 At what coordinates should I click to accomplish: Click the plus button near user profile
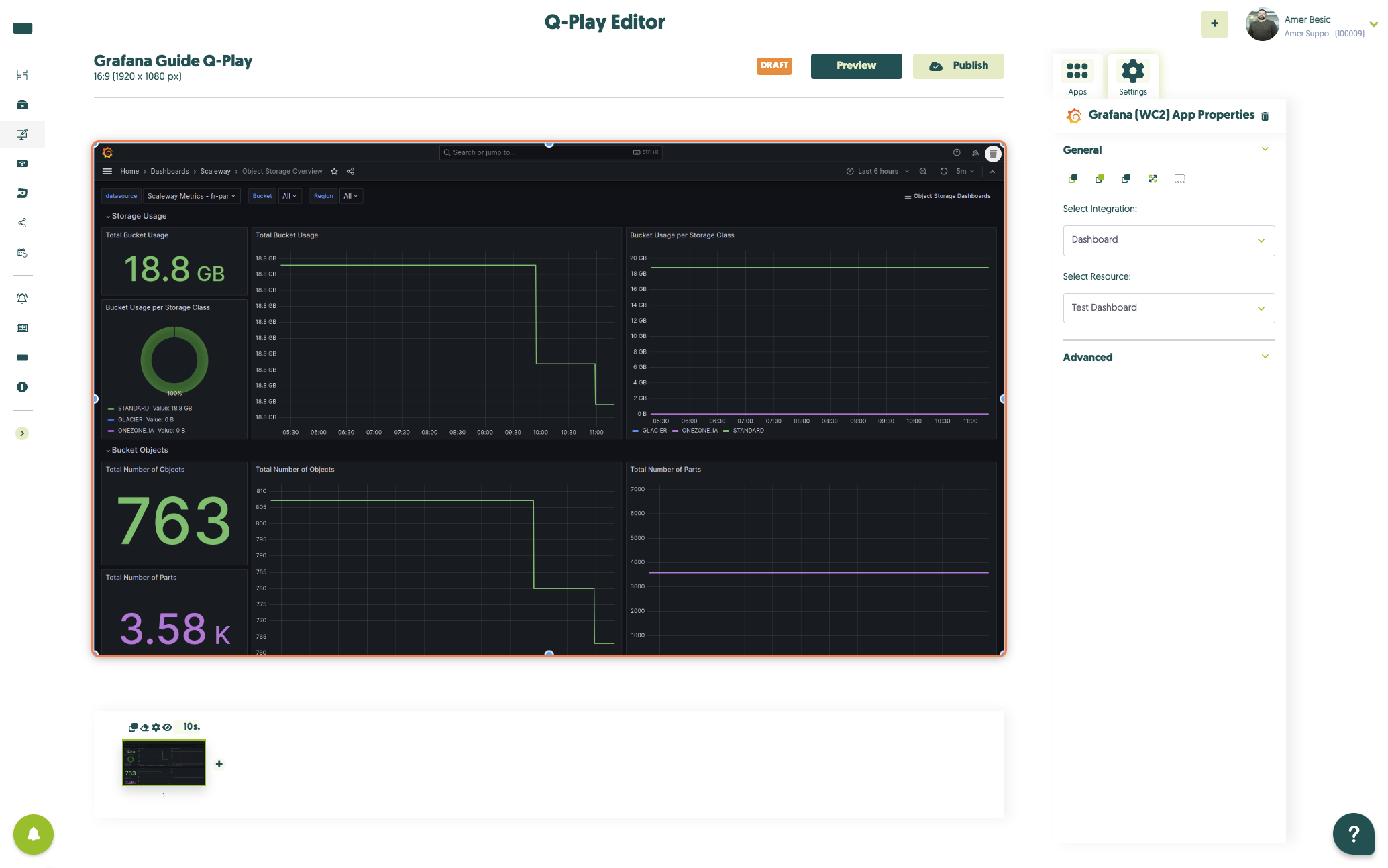[1214, 23]
